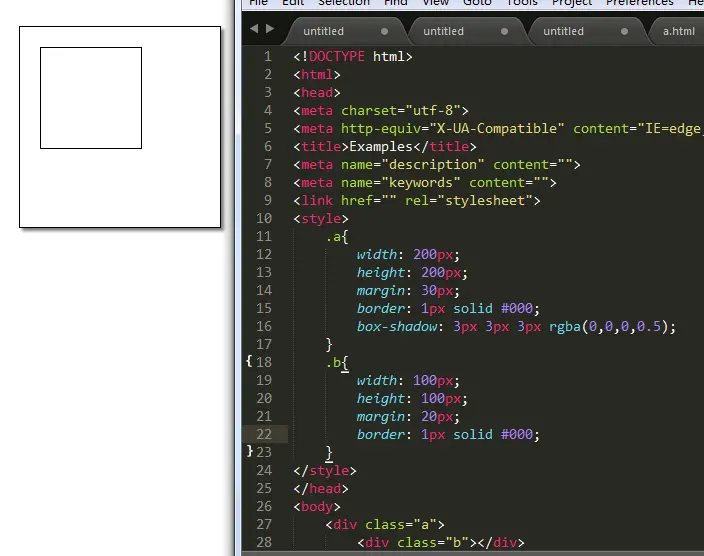Select the second untitled tab

tap(443, 31)
